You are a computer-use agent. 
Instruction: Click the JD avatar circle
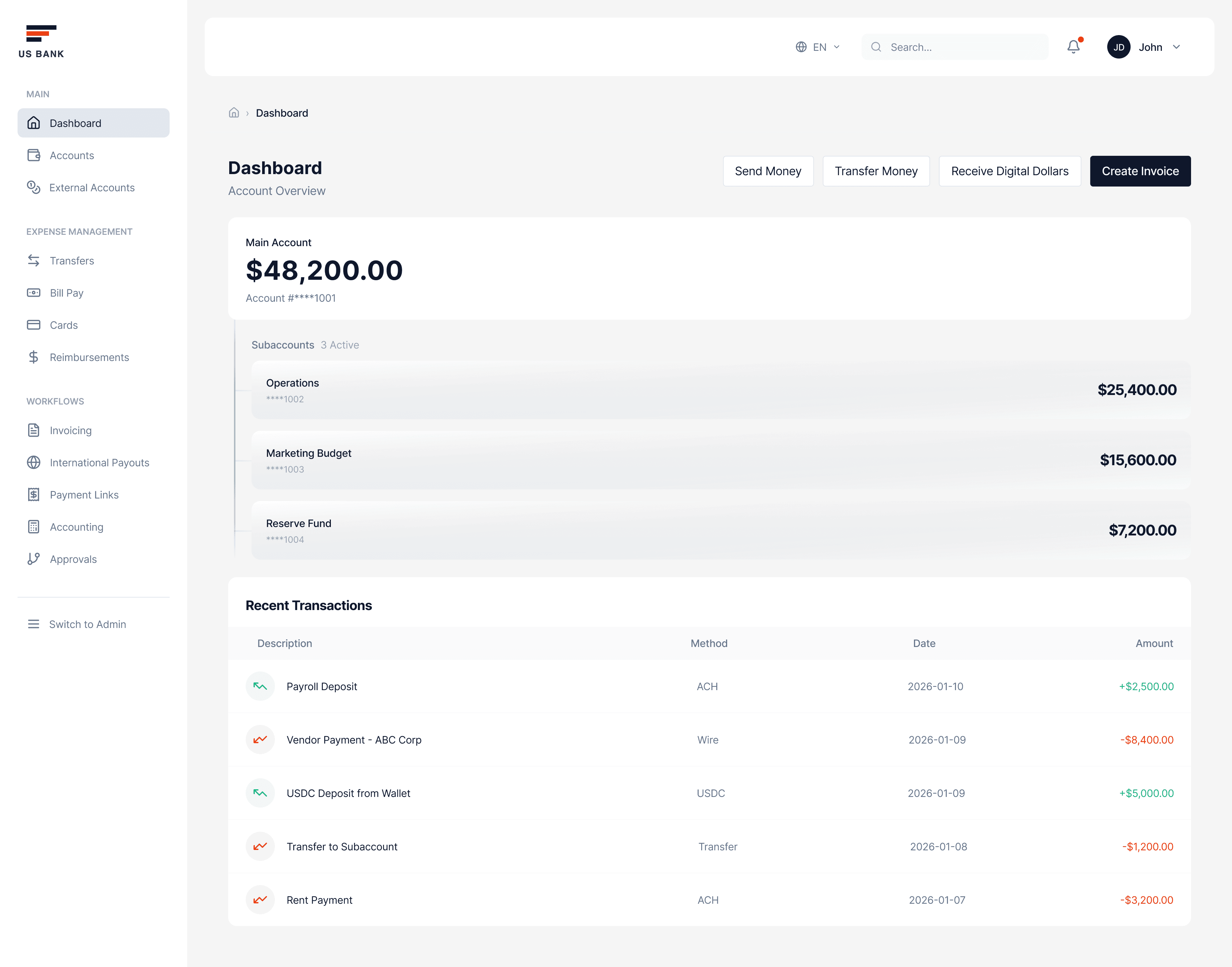tap(1118, 47)
